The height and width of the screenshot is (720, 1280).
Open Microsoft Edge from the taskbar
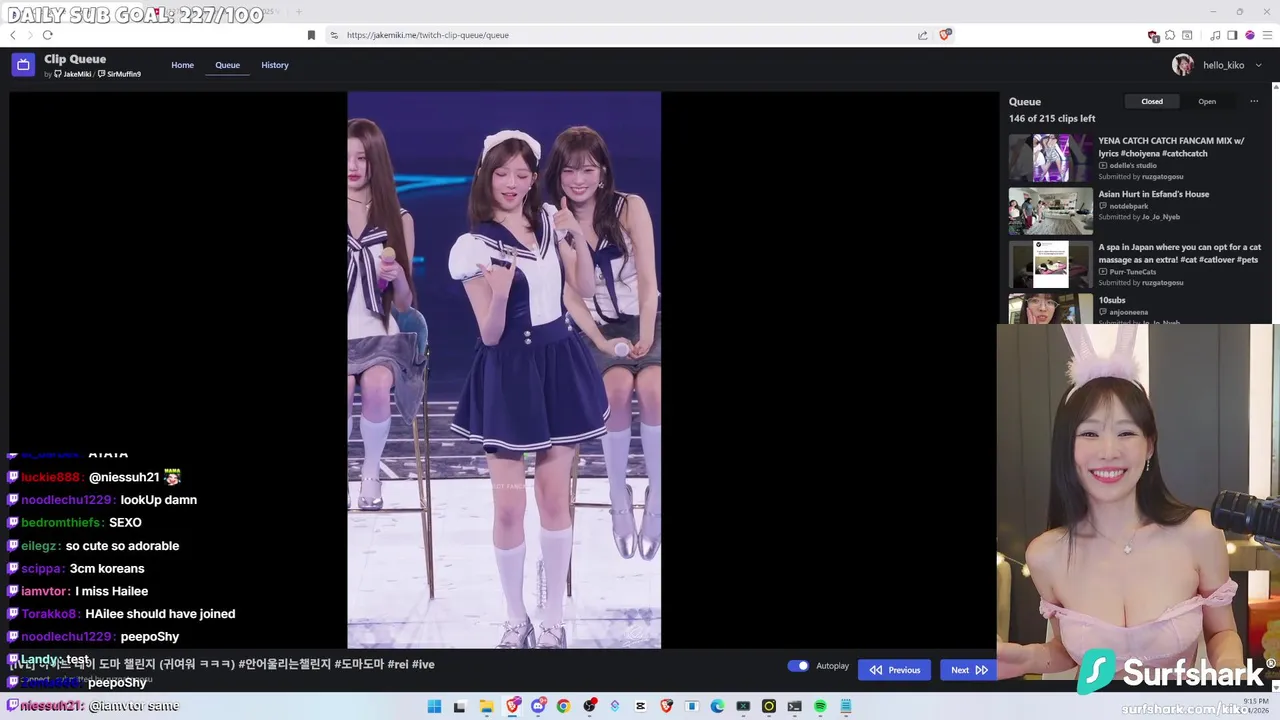point(717,707)
